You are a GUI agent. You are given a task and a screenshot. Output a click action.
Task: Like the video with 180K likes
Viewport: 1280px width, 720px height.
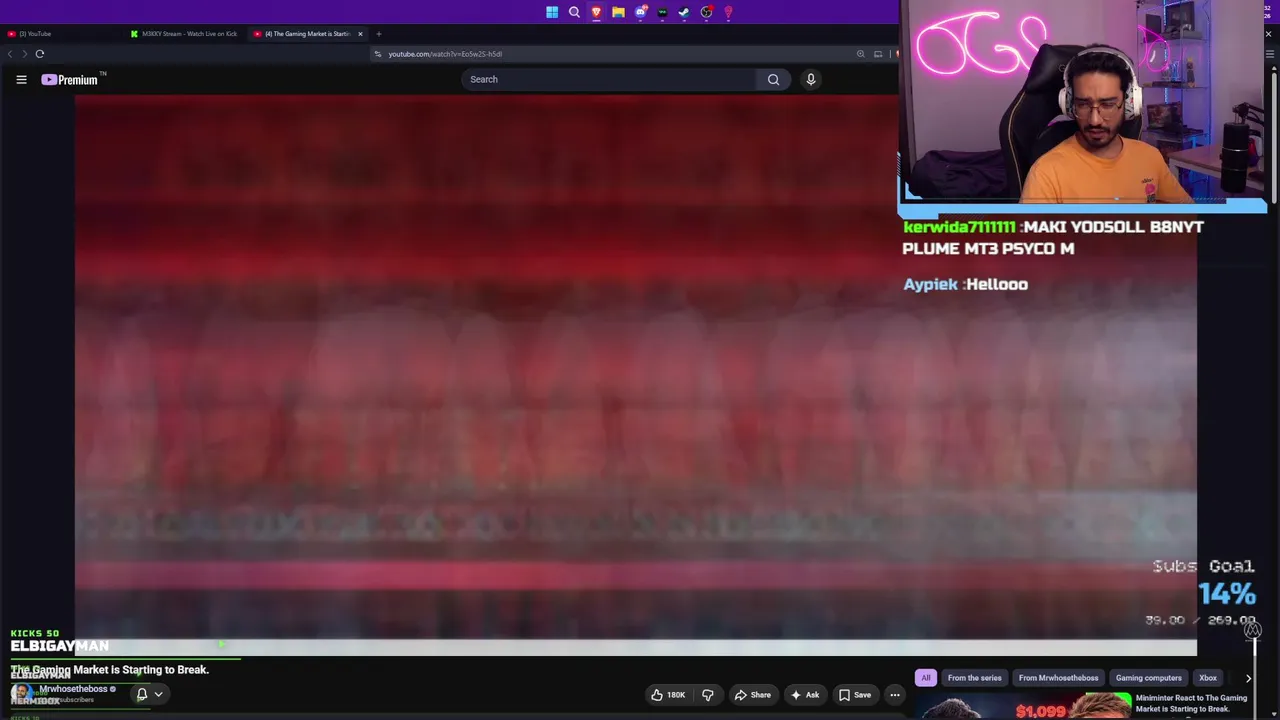tap(668, 695)
